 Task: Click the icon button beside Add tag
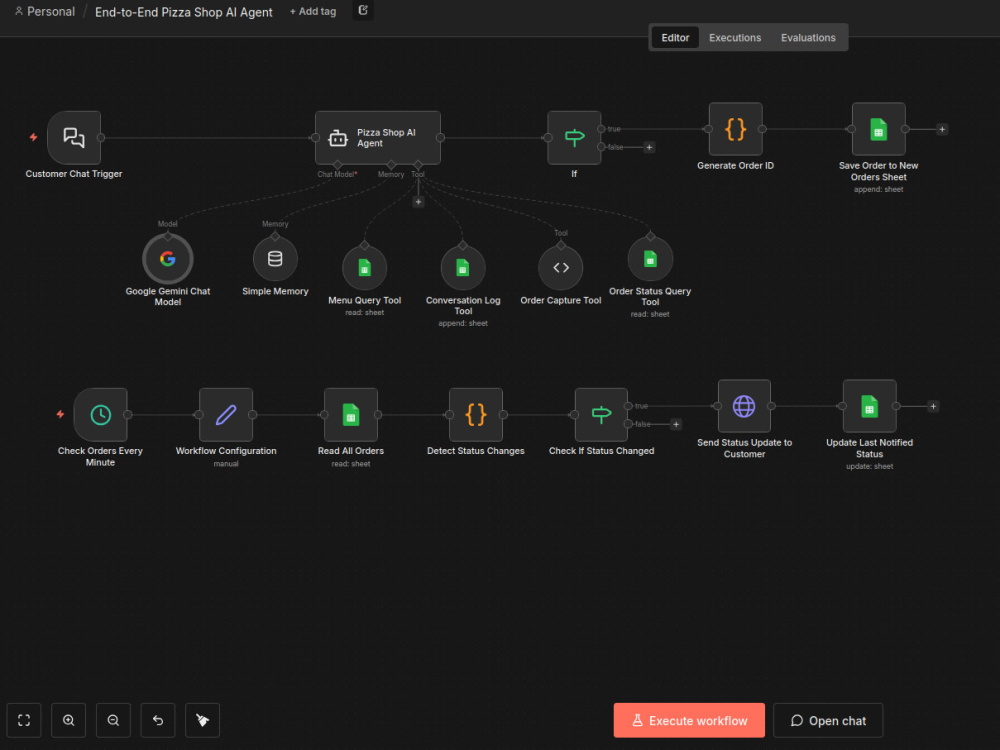point(363,10)
